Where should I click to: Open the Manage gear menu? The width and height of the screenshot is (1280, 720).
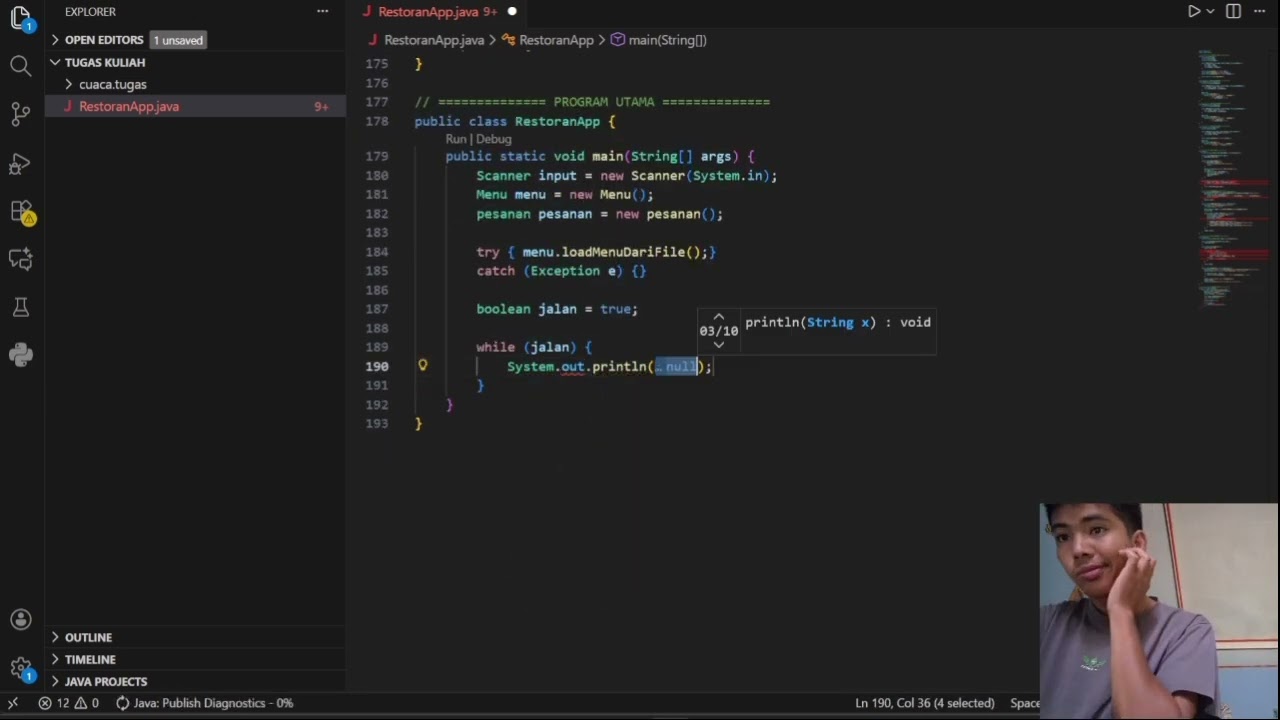click(21, 668)
